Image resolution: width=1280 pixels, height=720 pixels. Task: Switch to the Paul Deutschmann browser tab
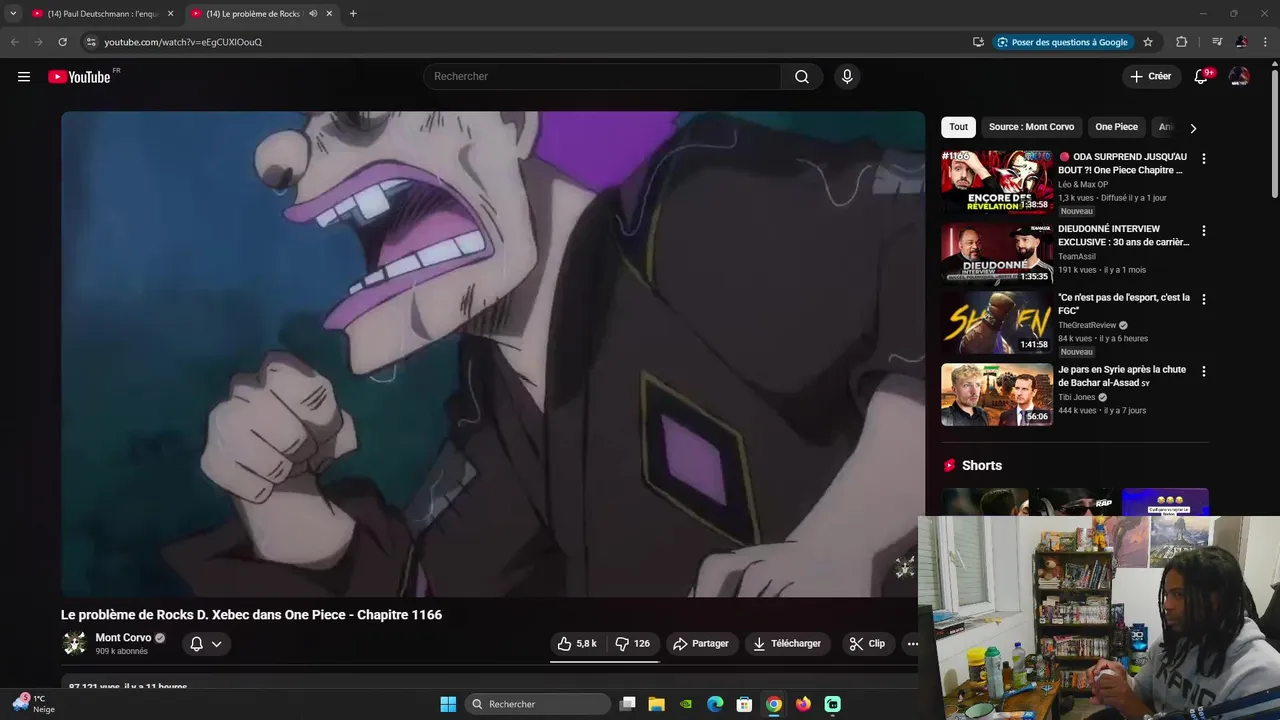tap(103, 14)
